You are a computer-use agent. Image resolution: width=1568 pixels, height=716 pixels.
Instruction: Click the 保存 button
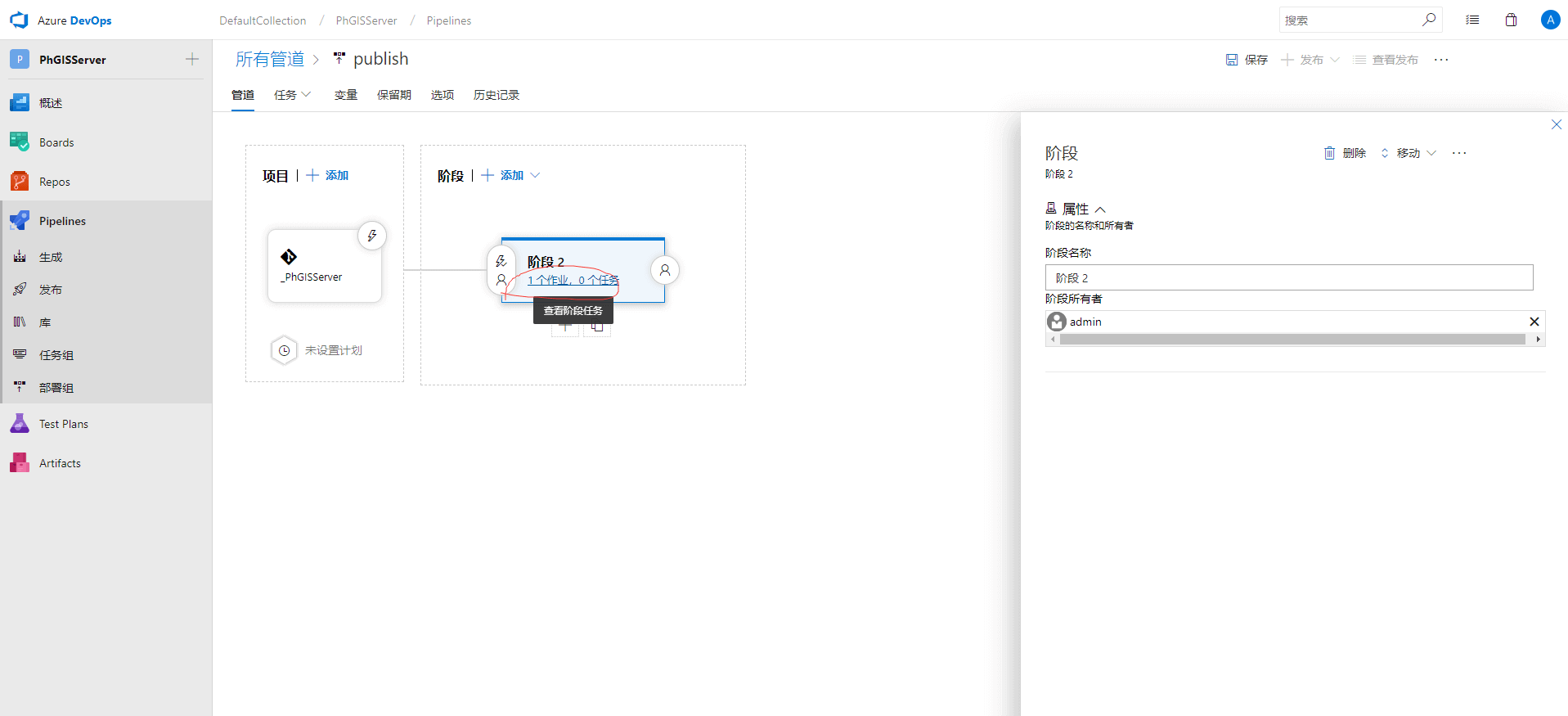tap(1247, 60)
